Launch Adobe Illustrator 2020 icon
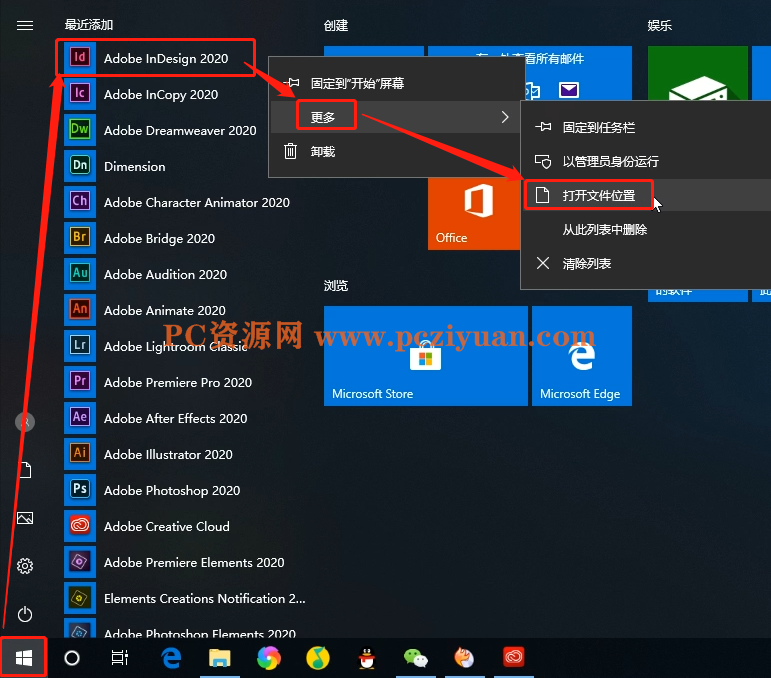 80,453
